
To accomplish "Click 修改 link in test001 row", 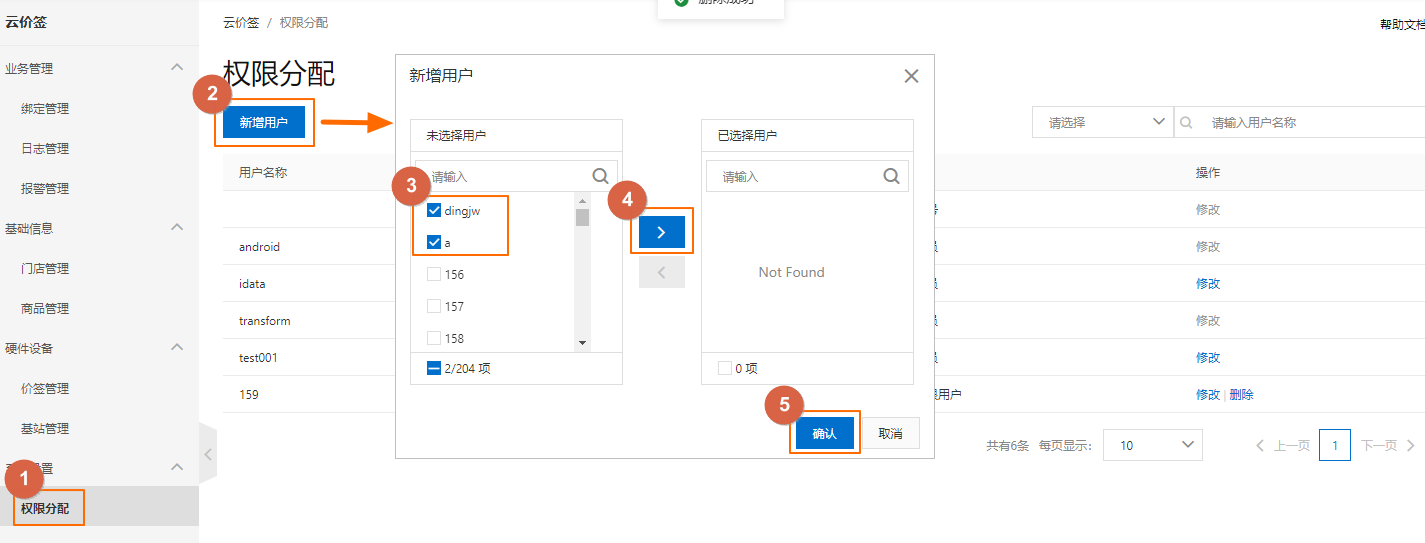I will 1208,358.
